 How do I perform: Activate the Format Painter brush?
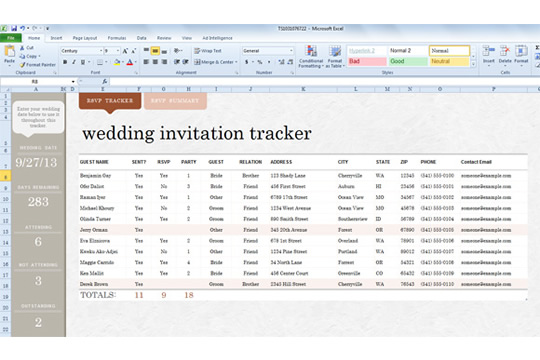tap(38, 64)
